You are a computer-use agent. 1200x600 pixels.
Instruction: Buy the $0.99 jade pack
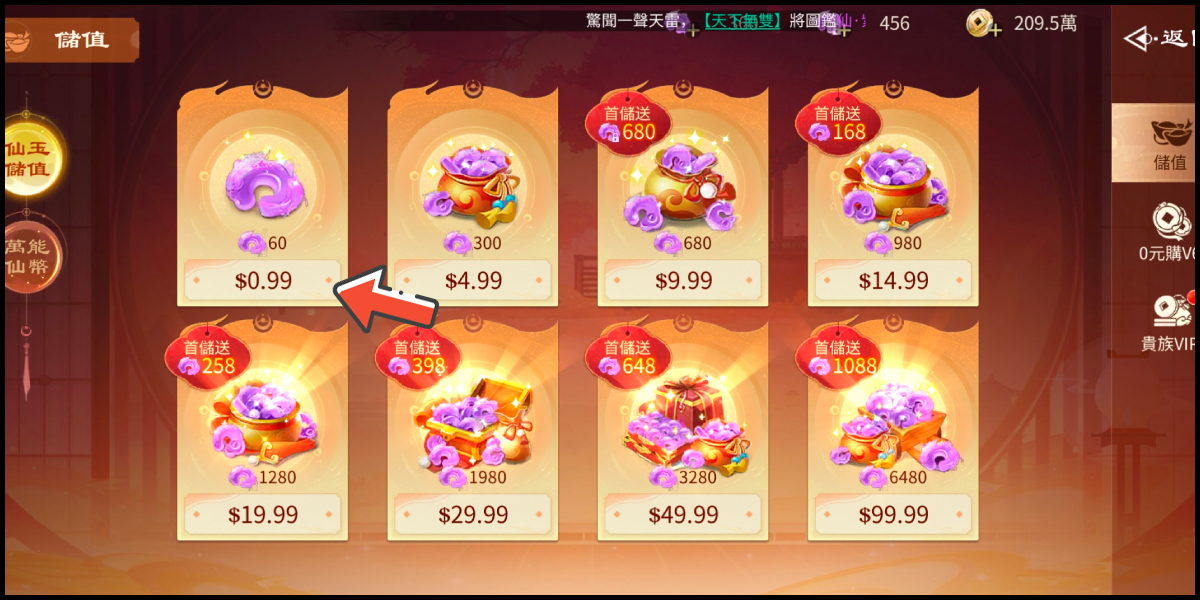pos(263,281)
